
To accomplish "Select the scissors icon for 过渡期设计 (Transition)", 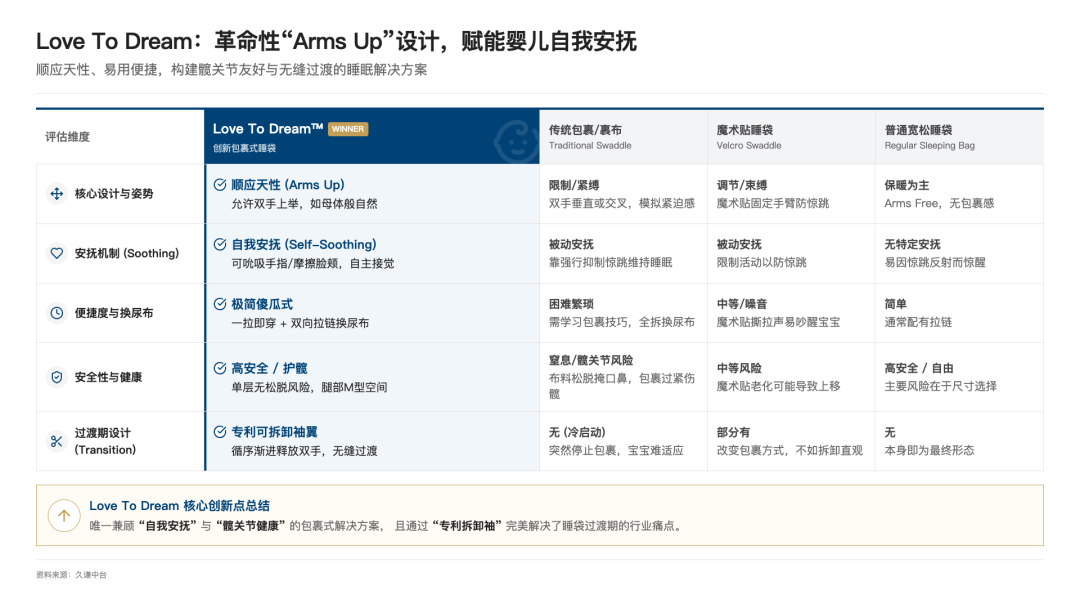I will click(x=56, y=441).
